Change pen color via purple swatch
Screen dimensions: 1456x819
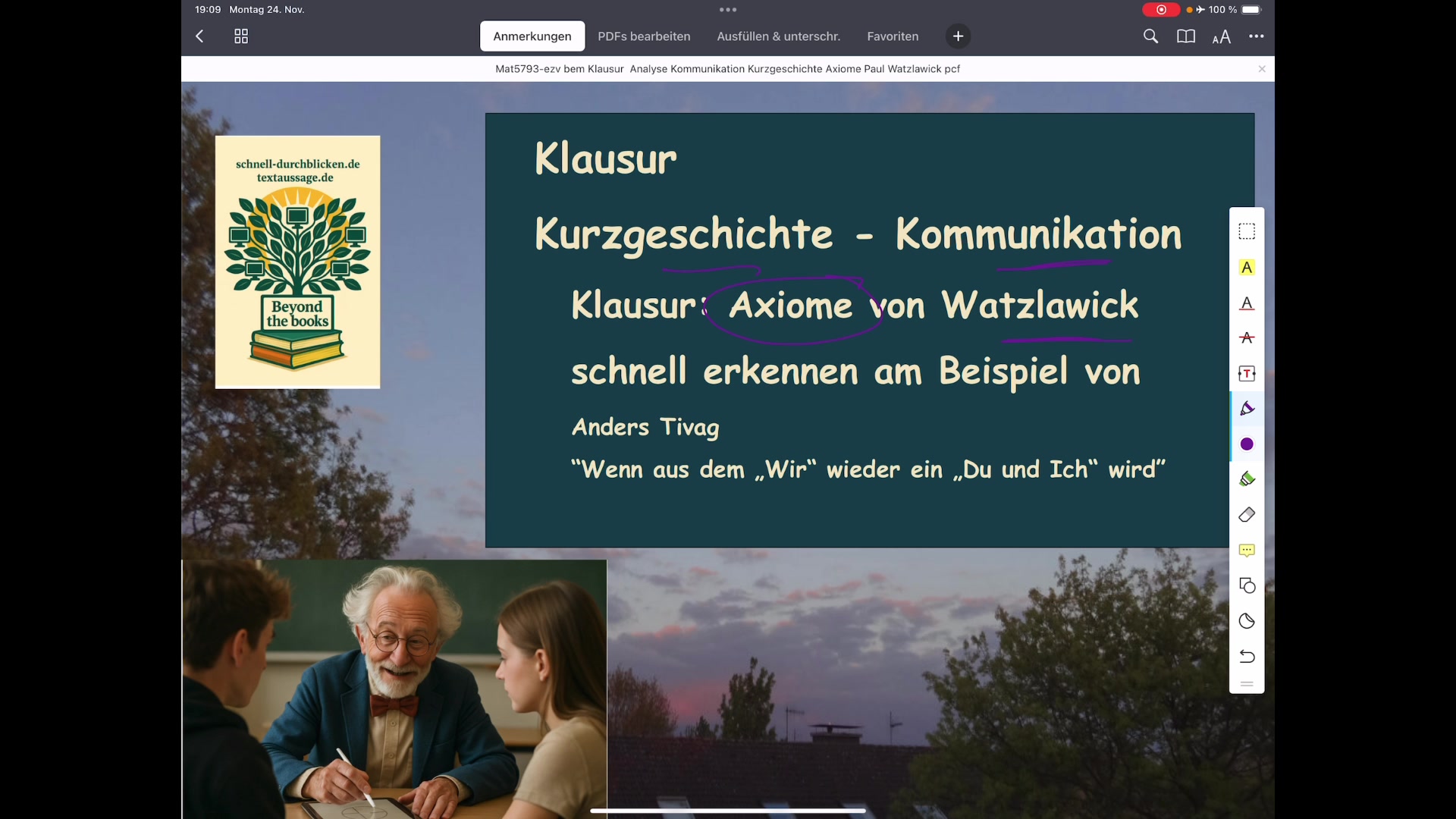click(x=1247, y=444)
